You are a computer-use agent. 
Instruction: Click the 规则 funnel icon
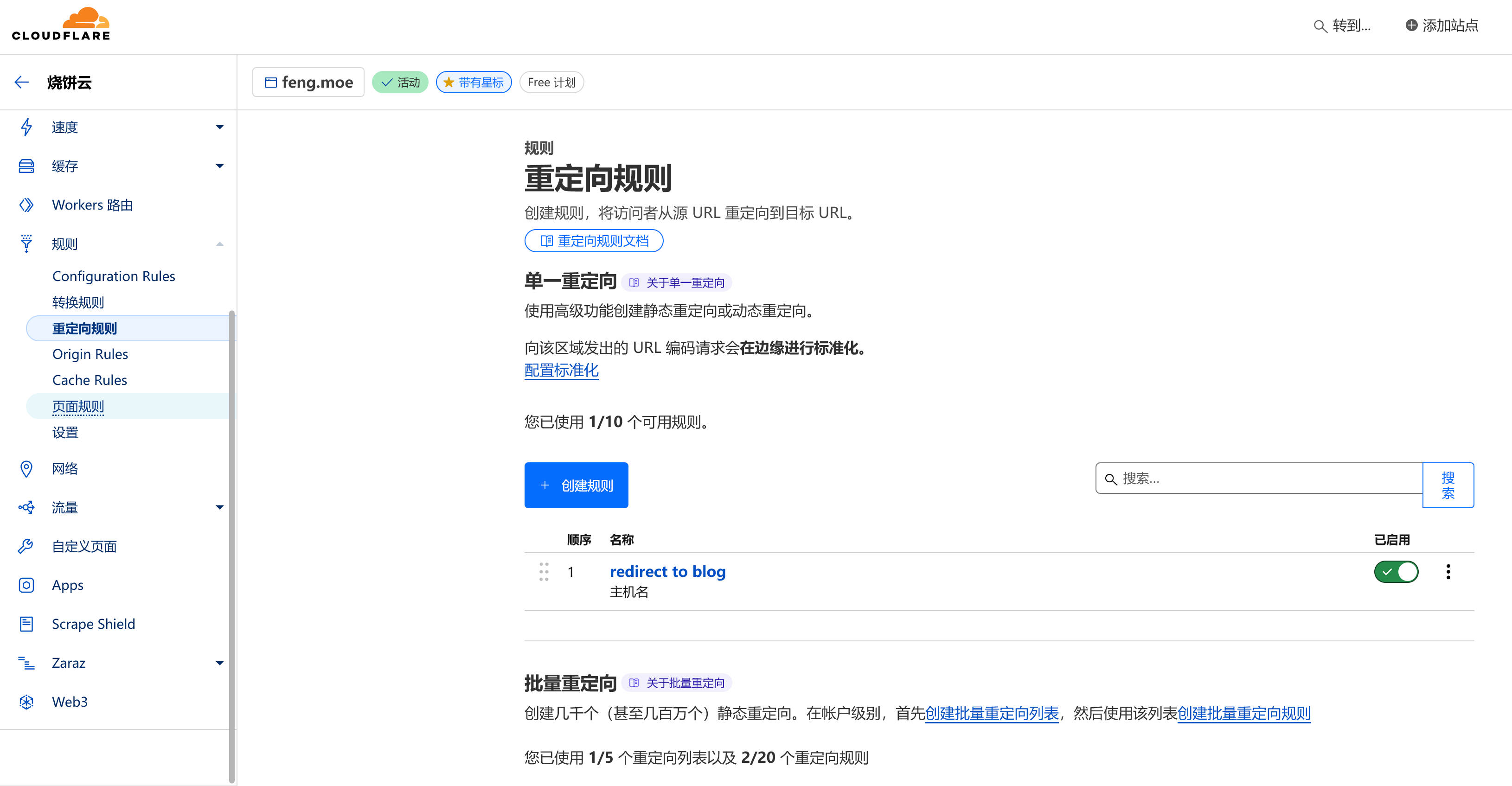pos(26,243)
